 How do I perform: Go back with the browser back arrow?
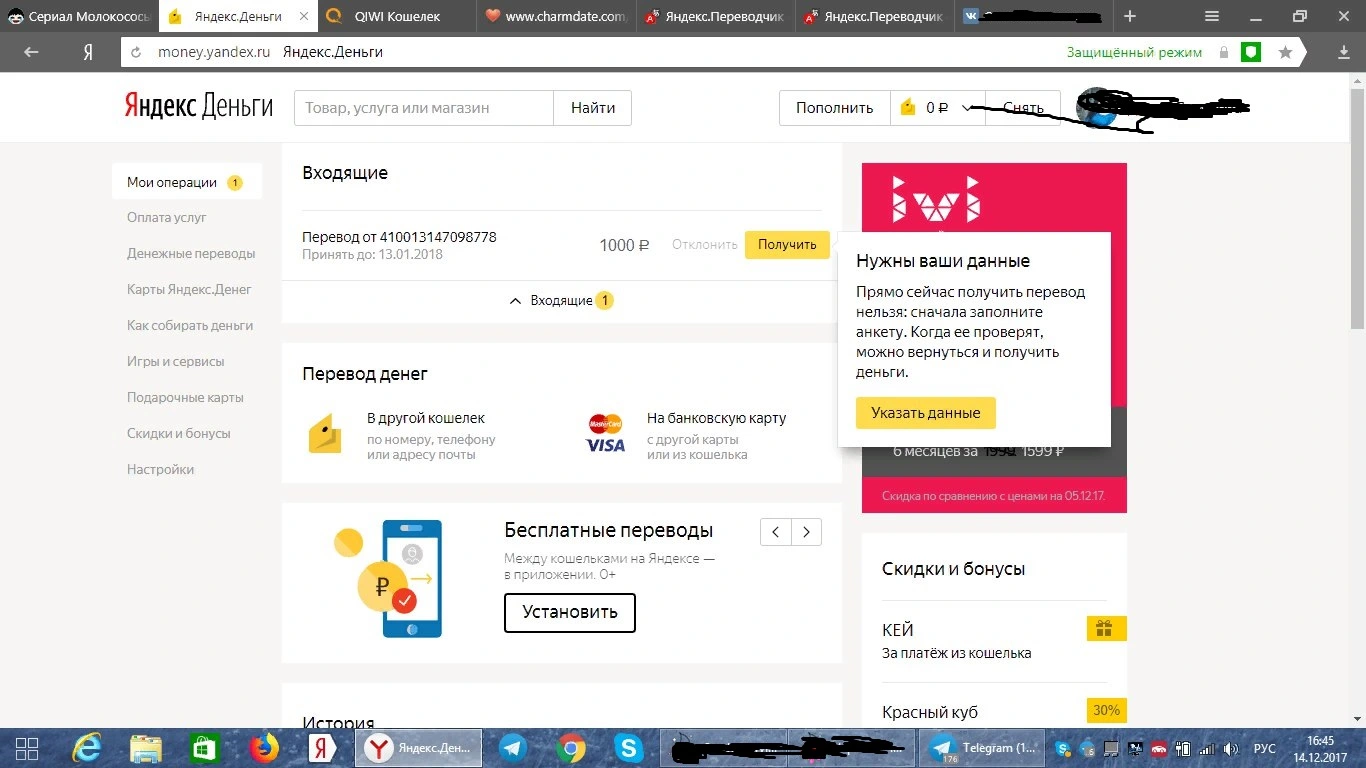31,52
